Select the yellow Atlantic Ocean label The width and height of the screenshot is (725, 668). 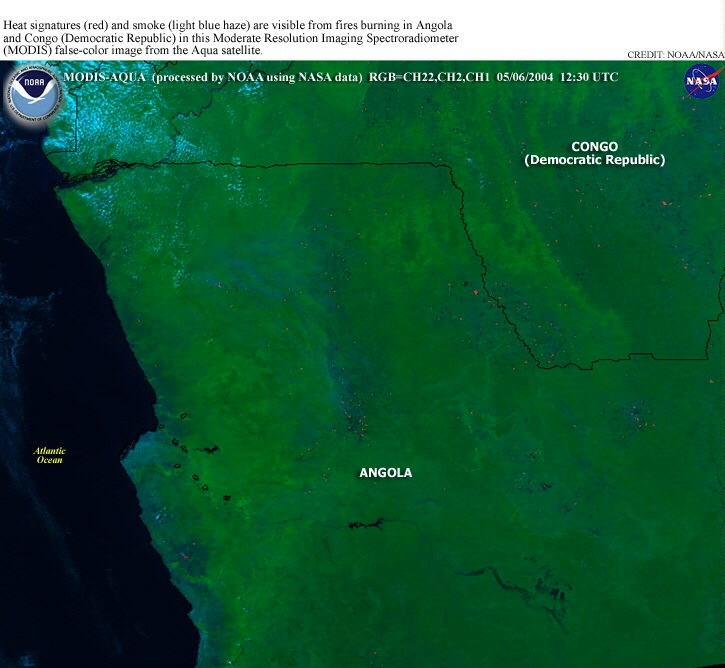(49, 455)
